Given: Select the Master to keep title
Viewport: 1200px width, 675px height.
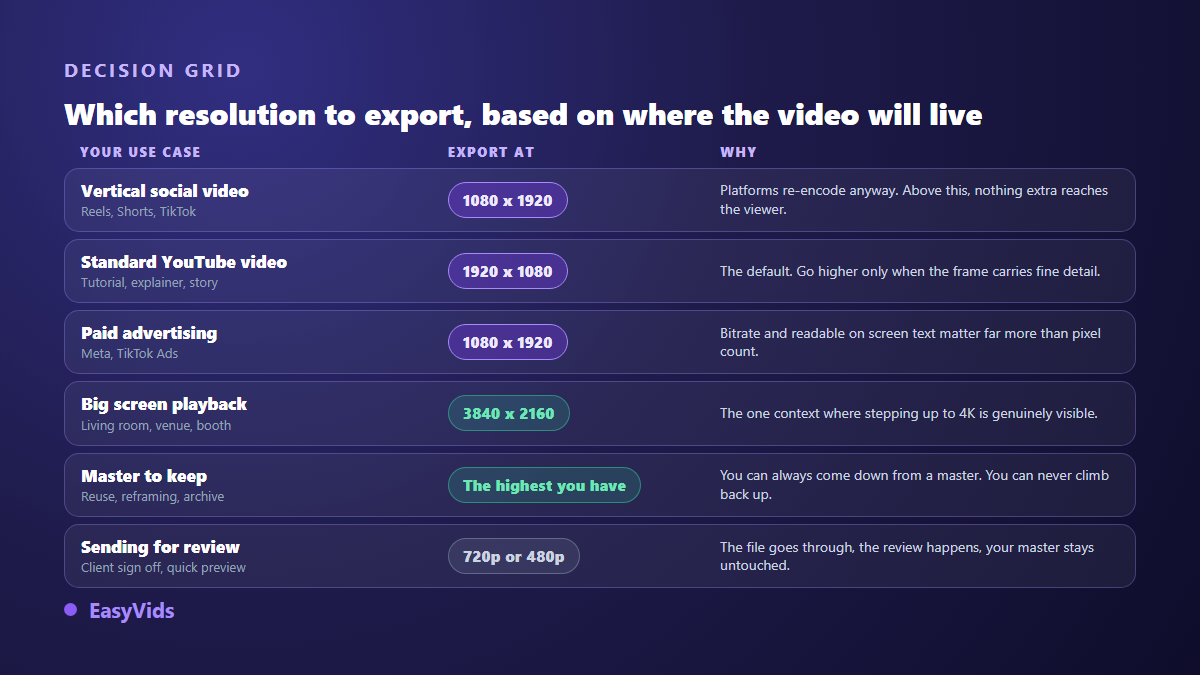Looking at the screenshot, I should pos(144,476).
